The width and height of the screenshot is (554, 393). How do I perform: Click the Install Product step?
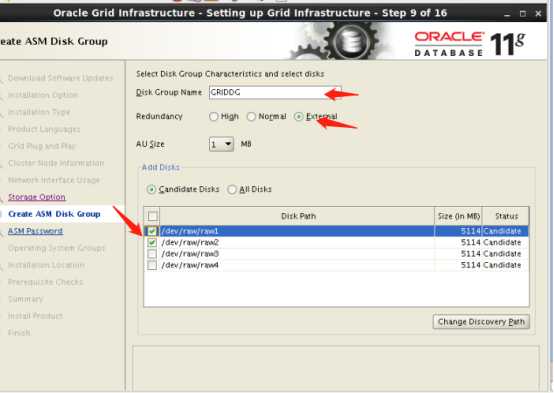[x=35, y=316]
